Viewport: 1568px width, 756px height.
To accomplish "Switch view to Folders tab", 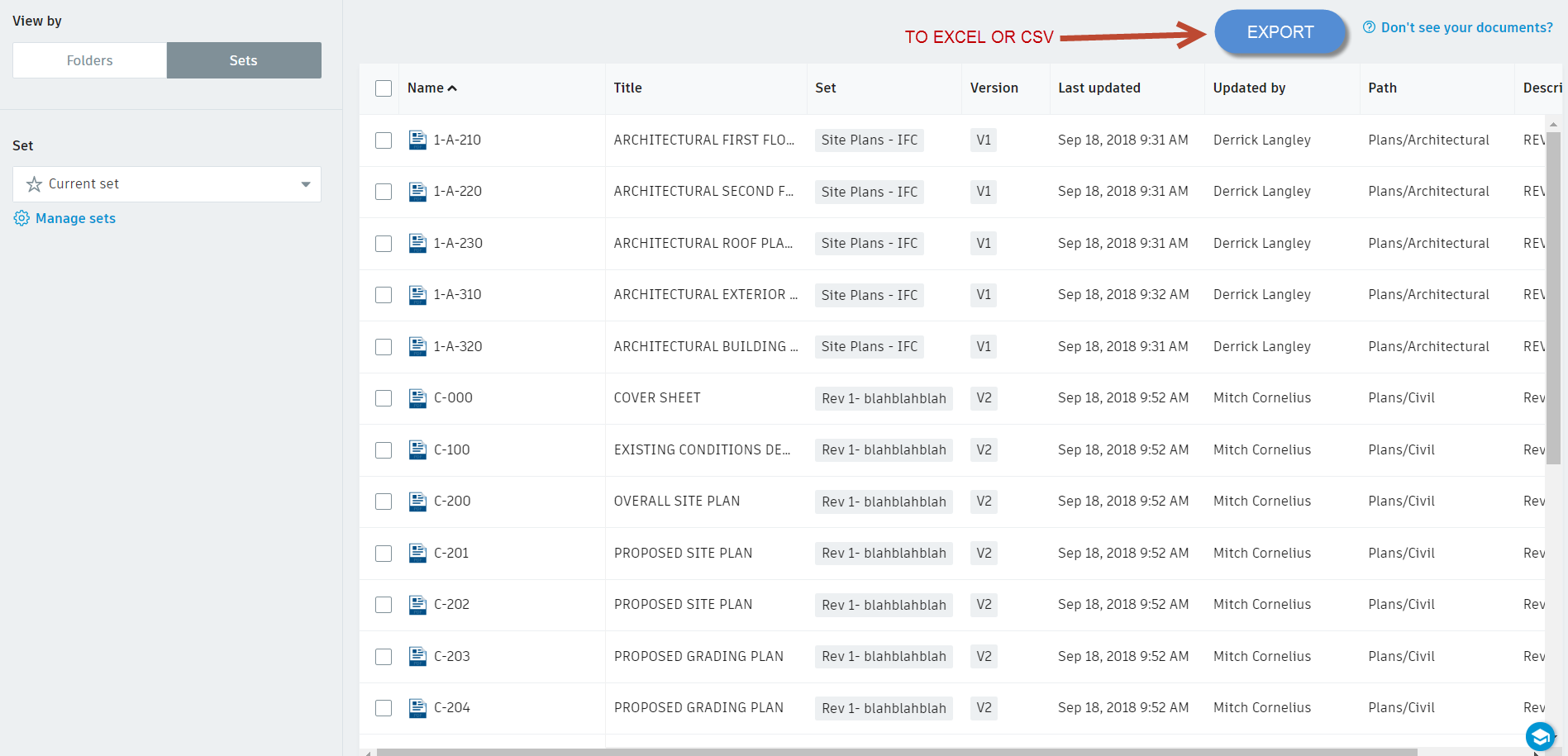I will [x=89, y=60].
